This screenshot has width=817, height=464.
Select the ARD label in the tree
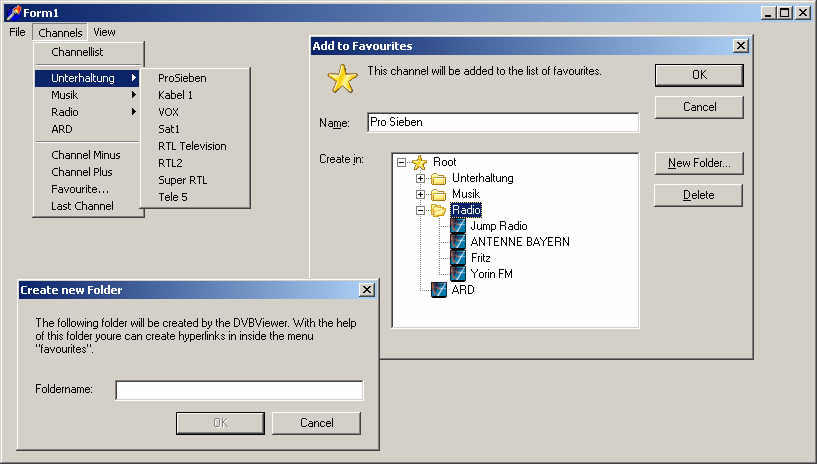tap(463, 290)
